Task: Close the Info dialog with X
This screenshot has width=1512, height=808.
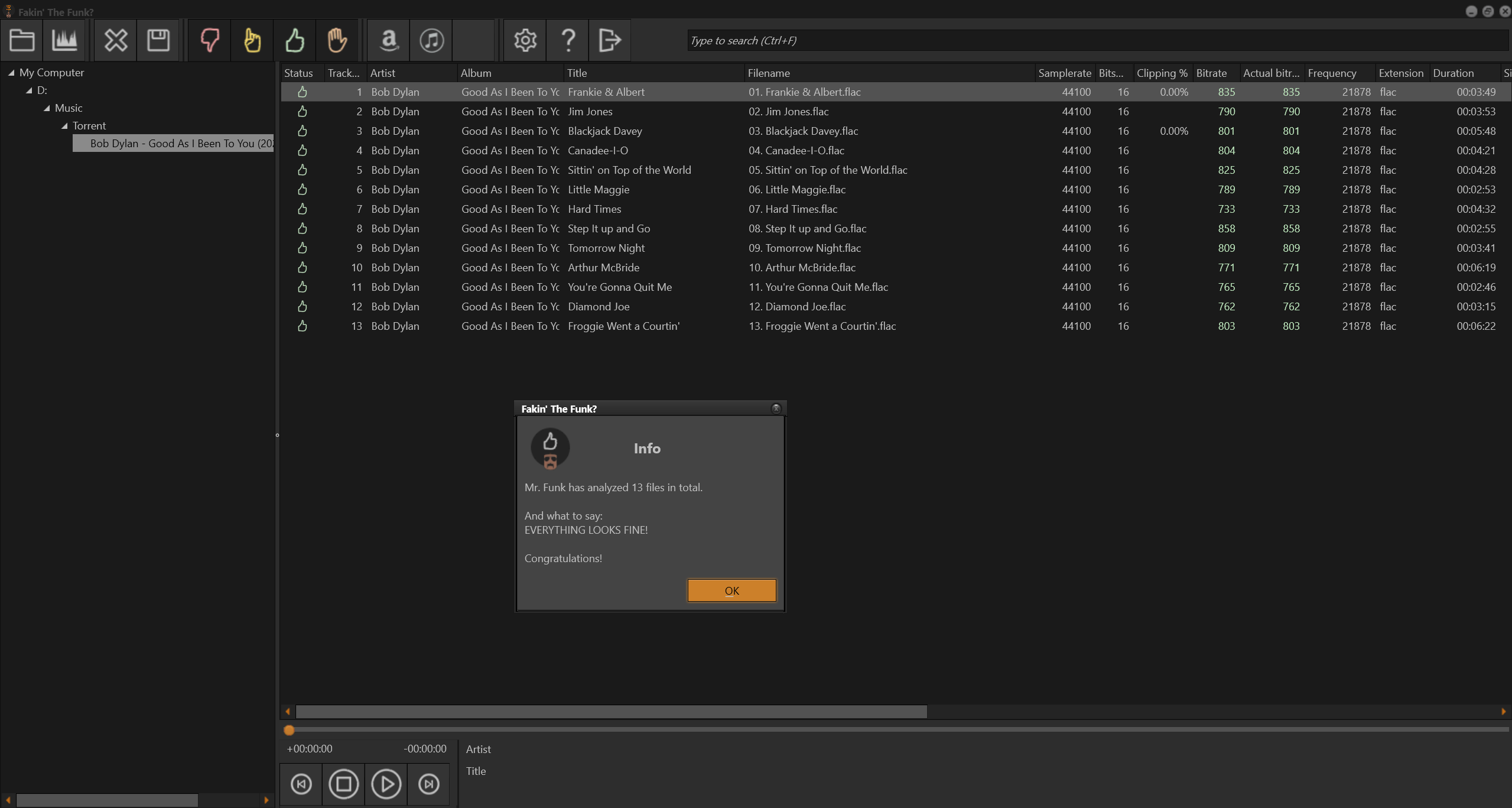Action: coord(776,408)
